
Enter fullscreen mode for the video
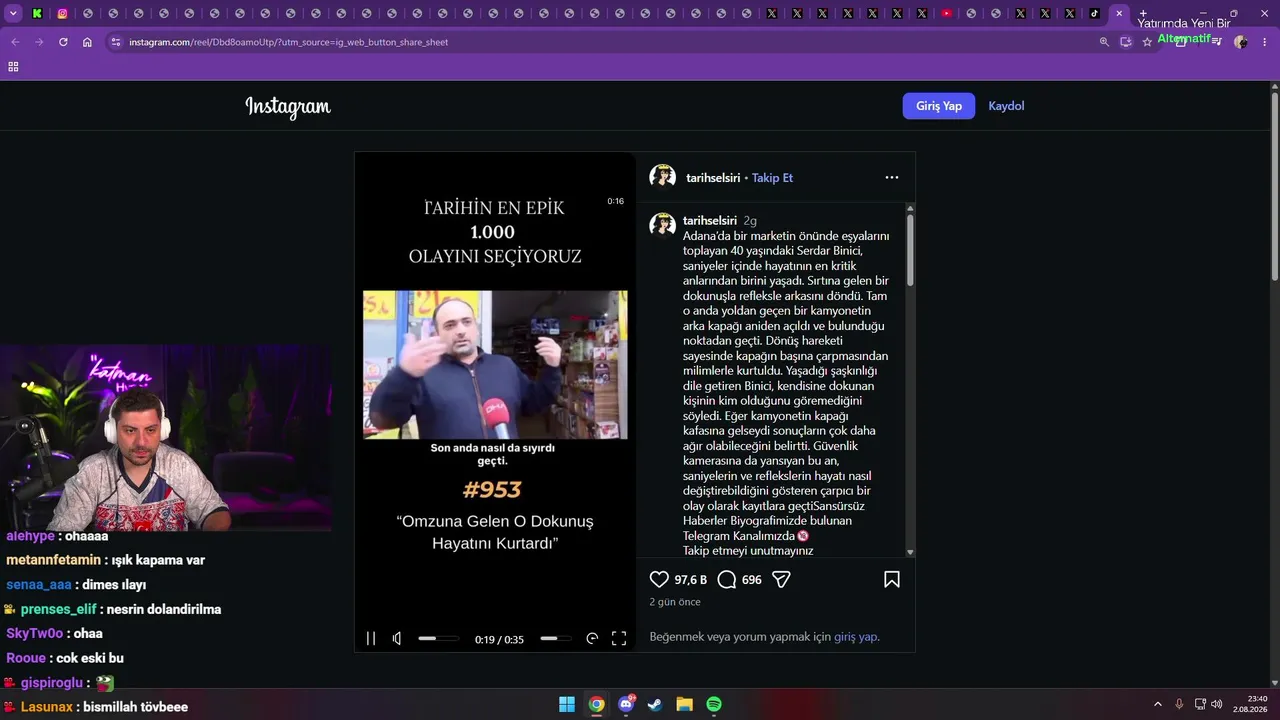click(x=619, y=638)
